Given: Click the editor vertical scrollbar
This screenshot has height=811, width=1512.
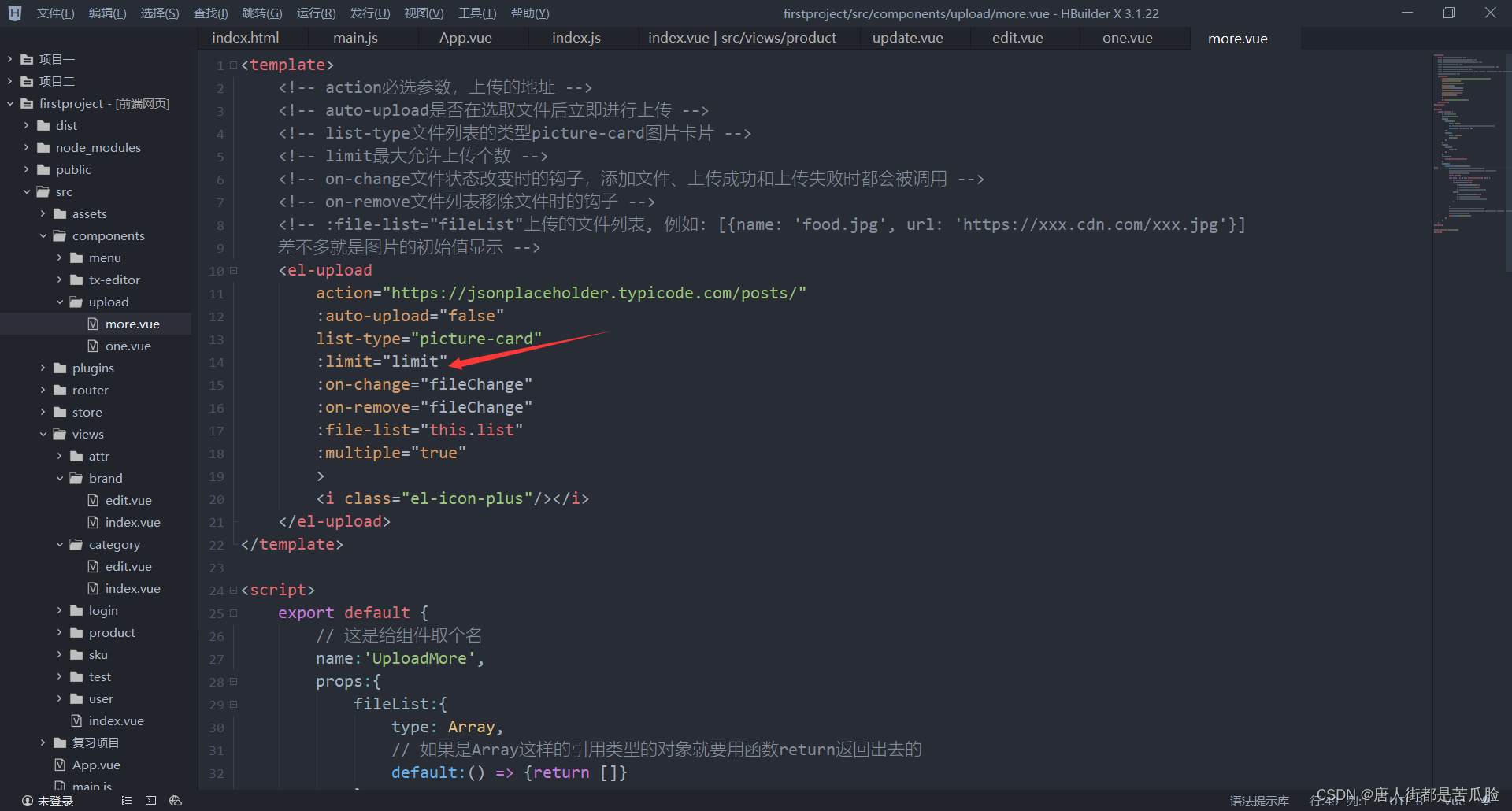Looking at the screenshot, I should (1508, 161).
